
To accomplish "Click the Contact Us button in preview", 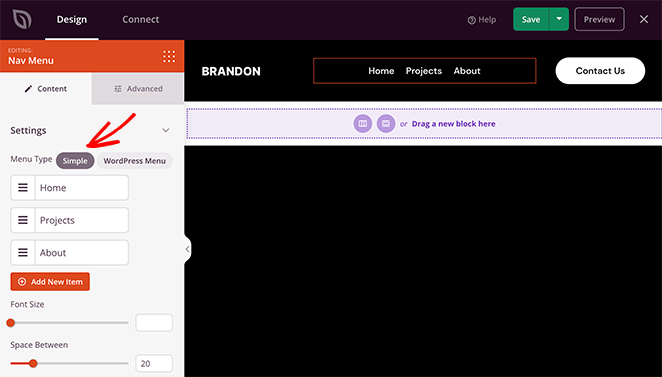I will pyautogui.click(x=600, y=71).
